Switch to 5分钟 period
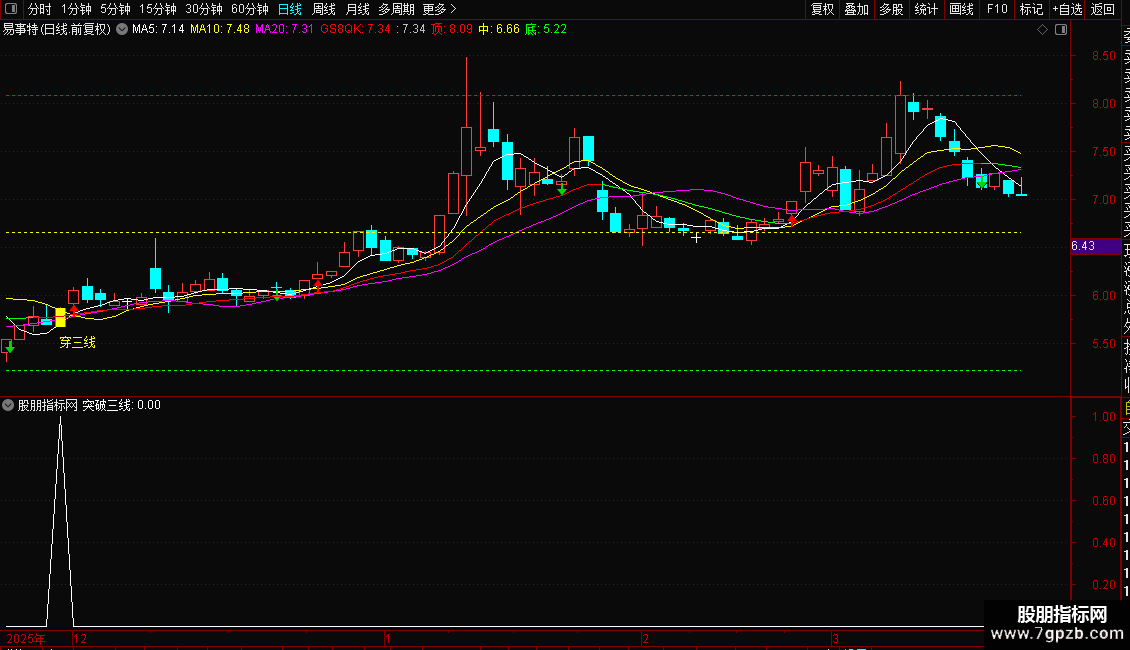This screenshot has width=1130, height=650. 115,9
